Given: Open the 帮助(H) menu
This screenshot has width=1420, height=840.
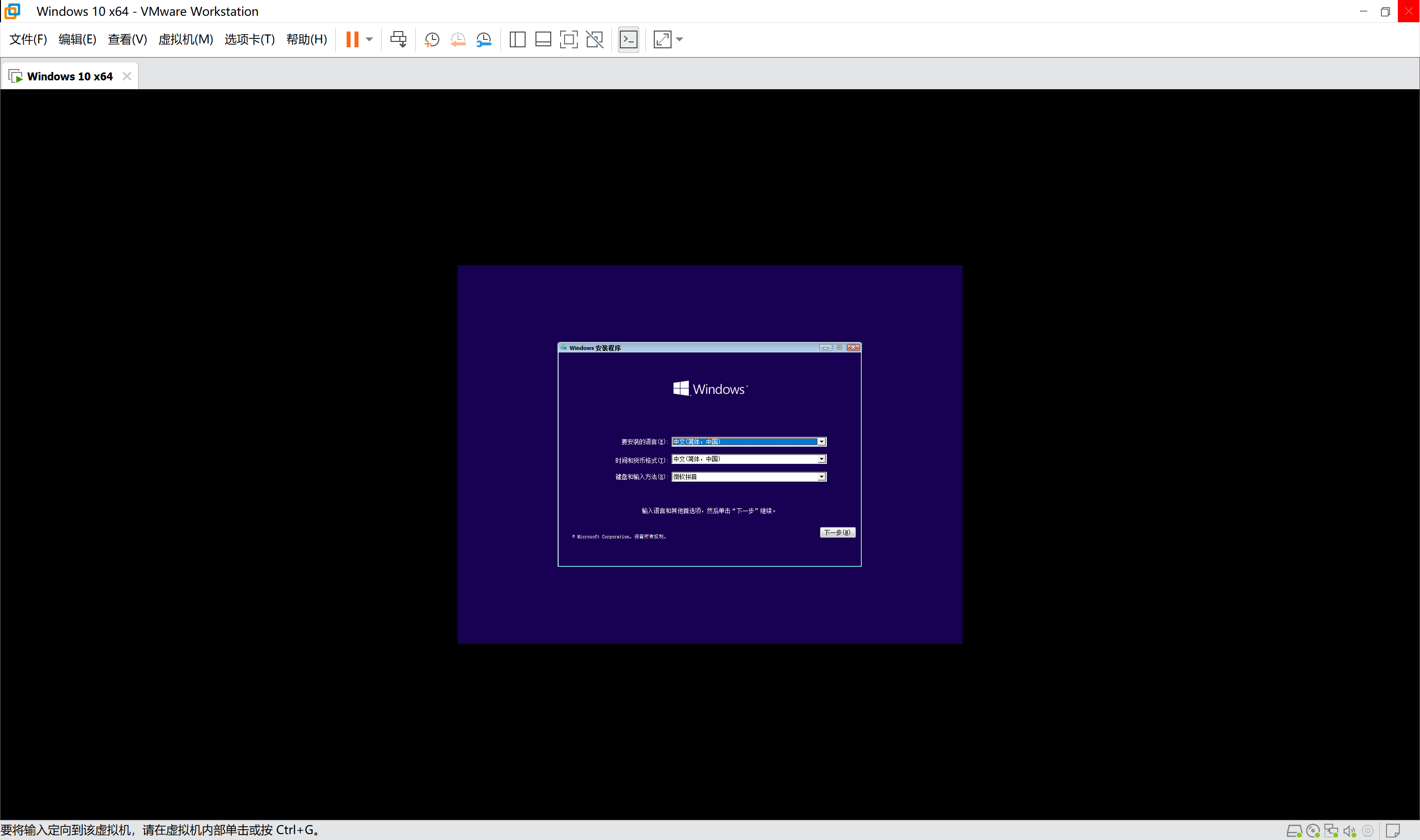Looking at the screenshot, I should [x=306, y=39].
